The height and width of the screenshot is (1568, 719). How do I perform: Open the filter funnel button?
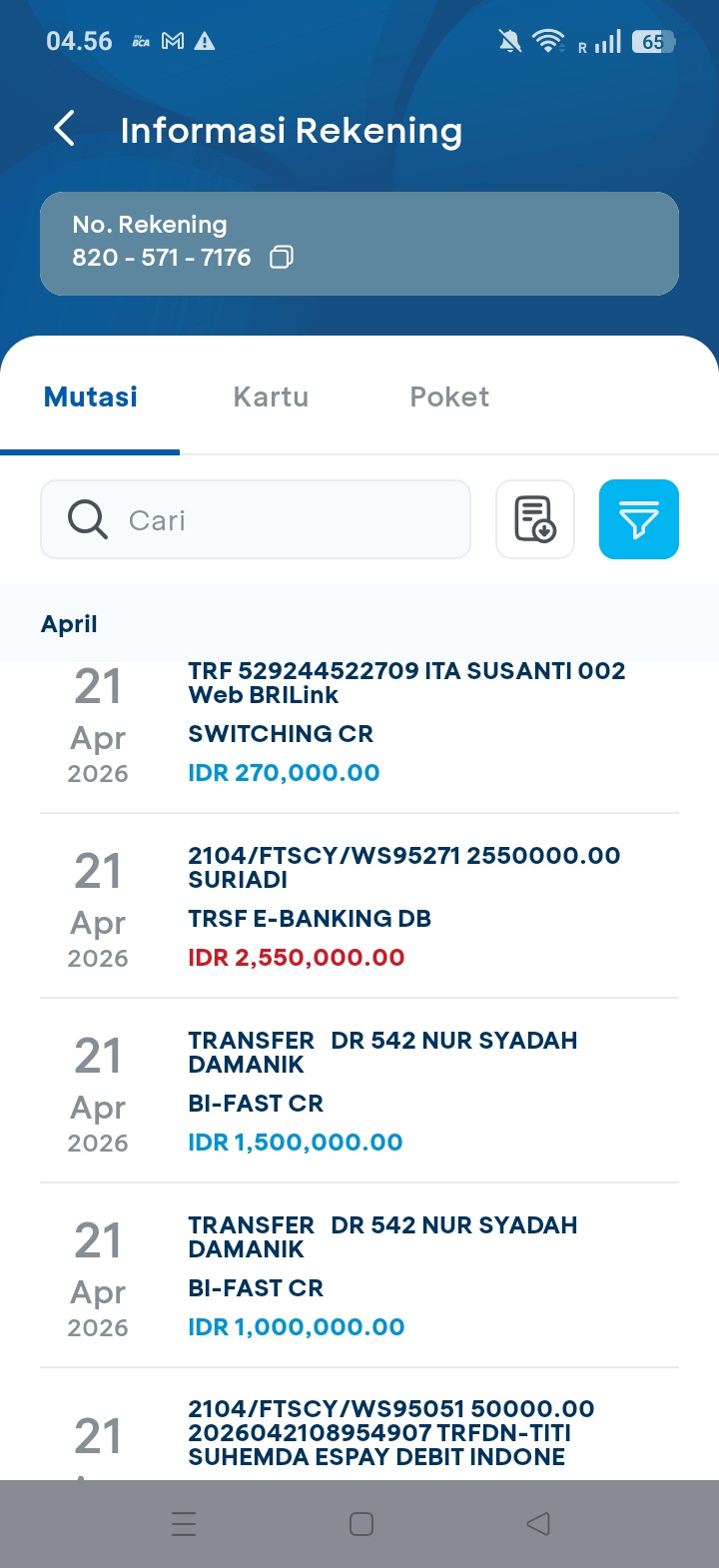638,519
